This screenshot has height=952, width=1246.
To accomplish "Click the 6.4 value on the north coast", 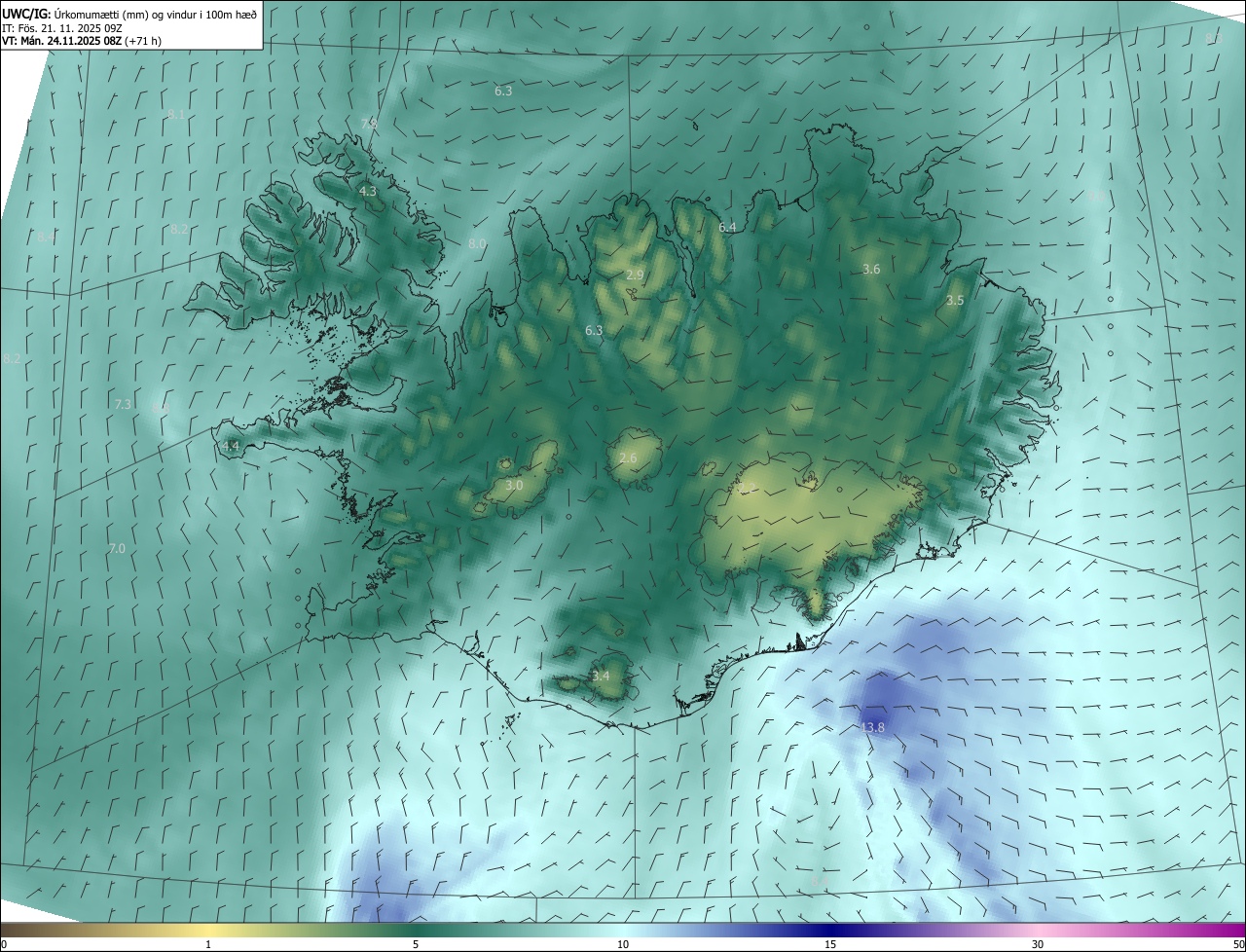I will click(727, 227).
